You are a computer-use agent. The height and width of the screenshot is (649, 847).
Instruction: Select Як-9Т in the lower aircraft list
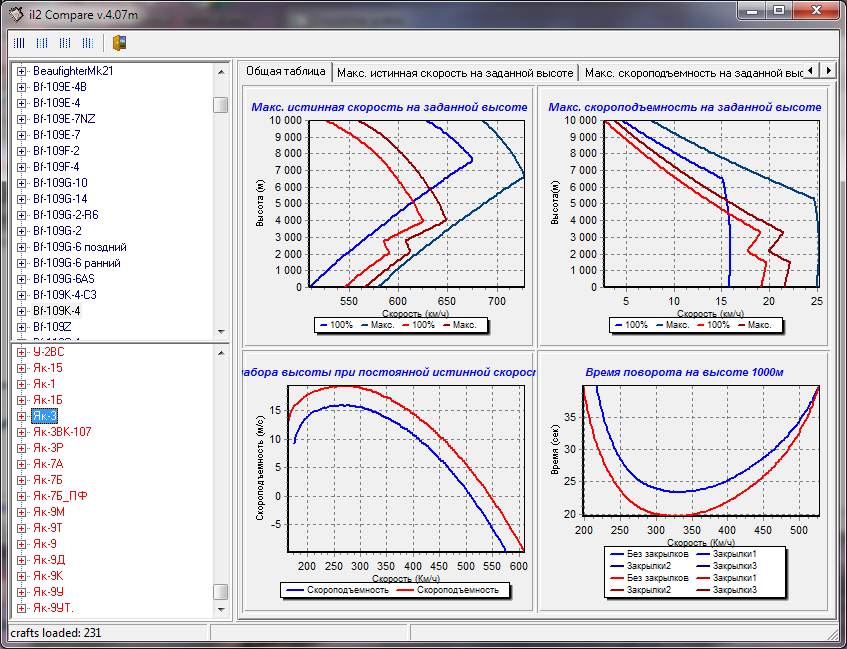48,528
